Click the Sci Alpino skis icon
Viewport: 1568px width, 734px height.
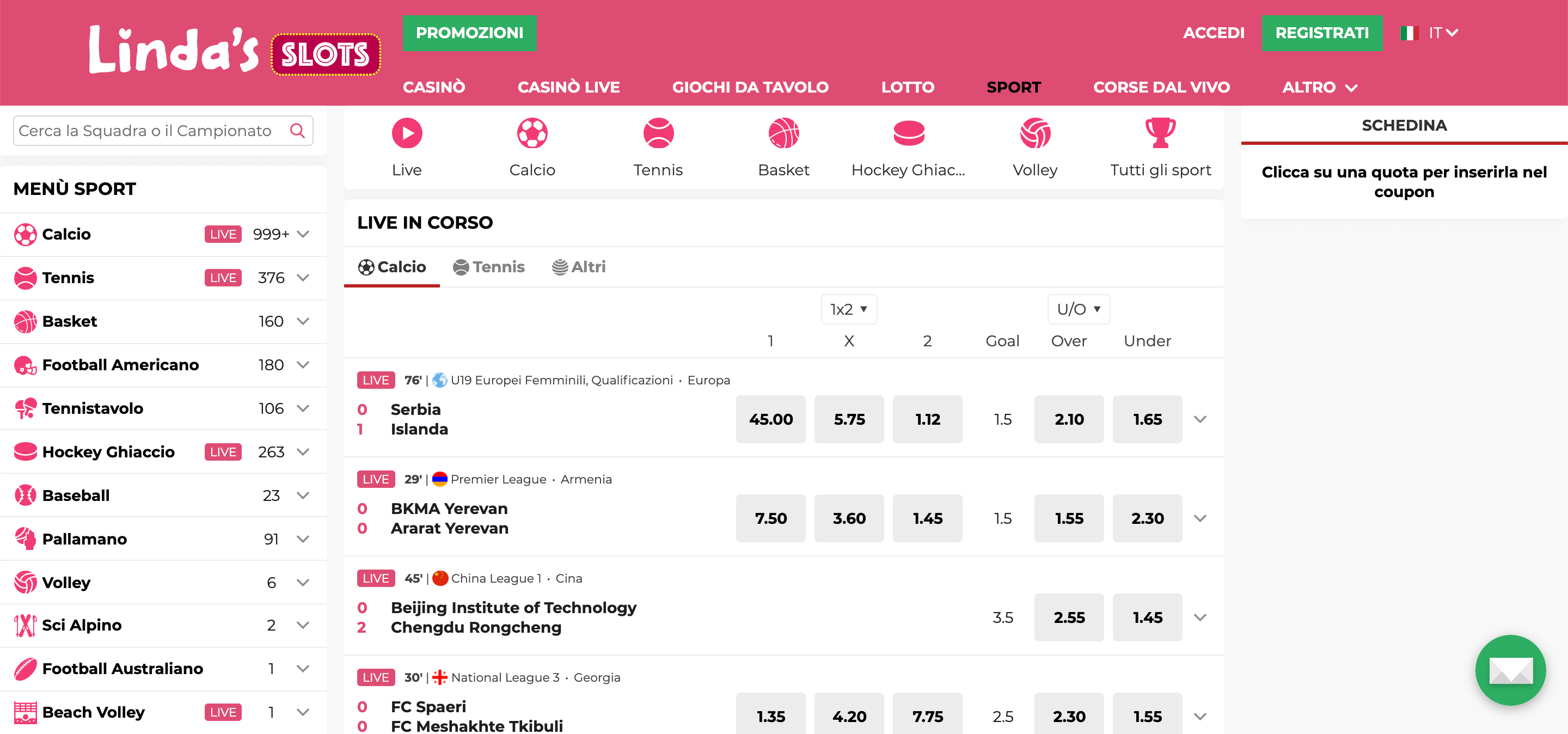tap(26, 625)
